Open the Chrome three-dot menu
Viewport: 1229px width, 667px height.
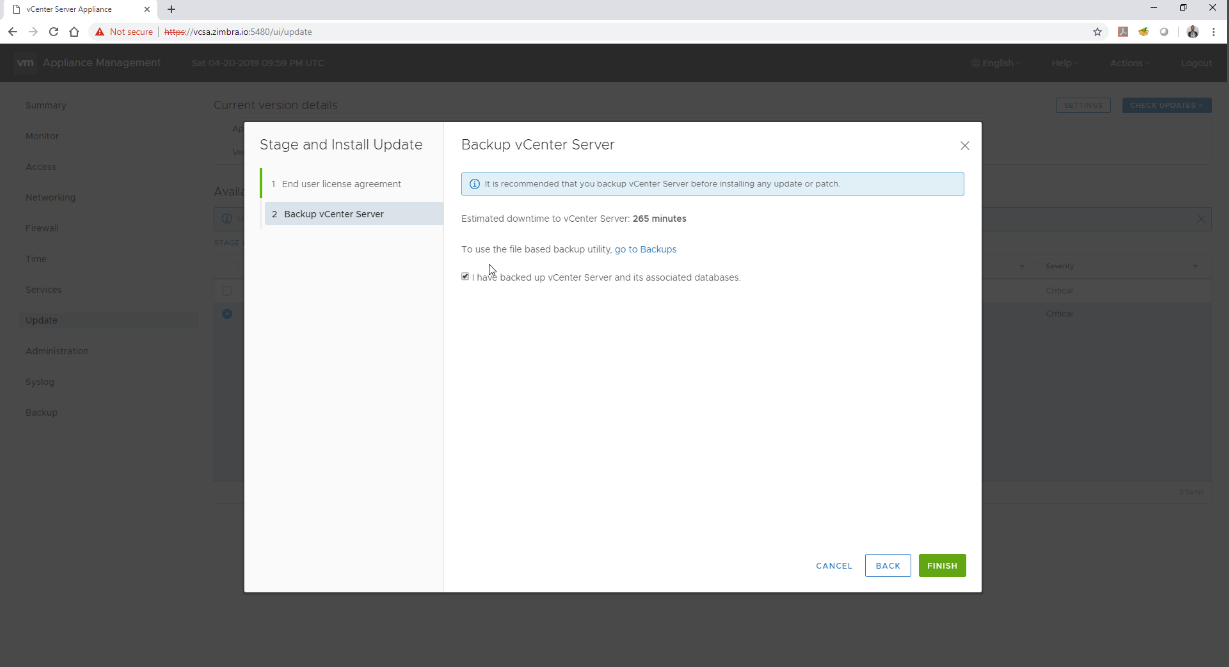tap(1213, 32)
